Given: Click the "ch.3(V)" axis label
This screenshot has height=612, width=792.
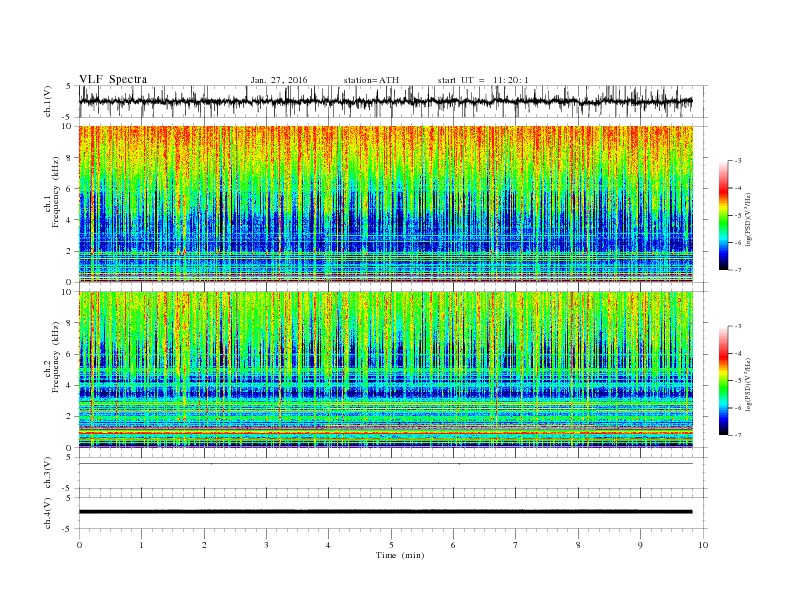Looking at the screenshot, I should tap(48, 473).
